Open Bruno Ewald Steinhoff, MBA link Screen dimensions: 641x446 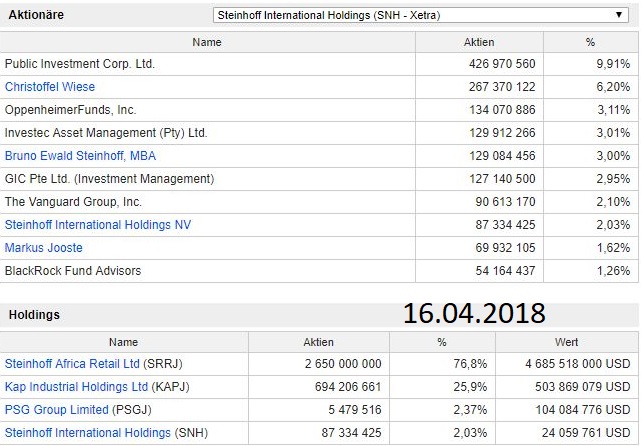tap(80, 156)
